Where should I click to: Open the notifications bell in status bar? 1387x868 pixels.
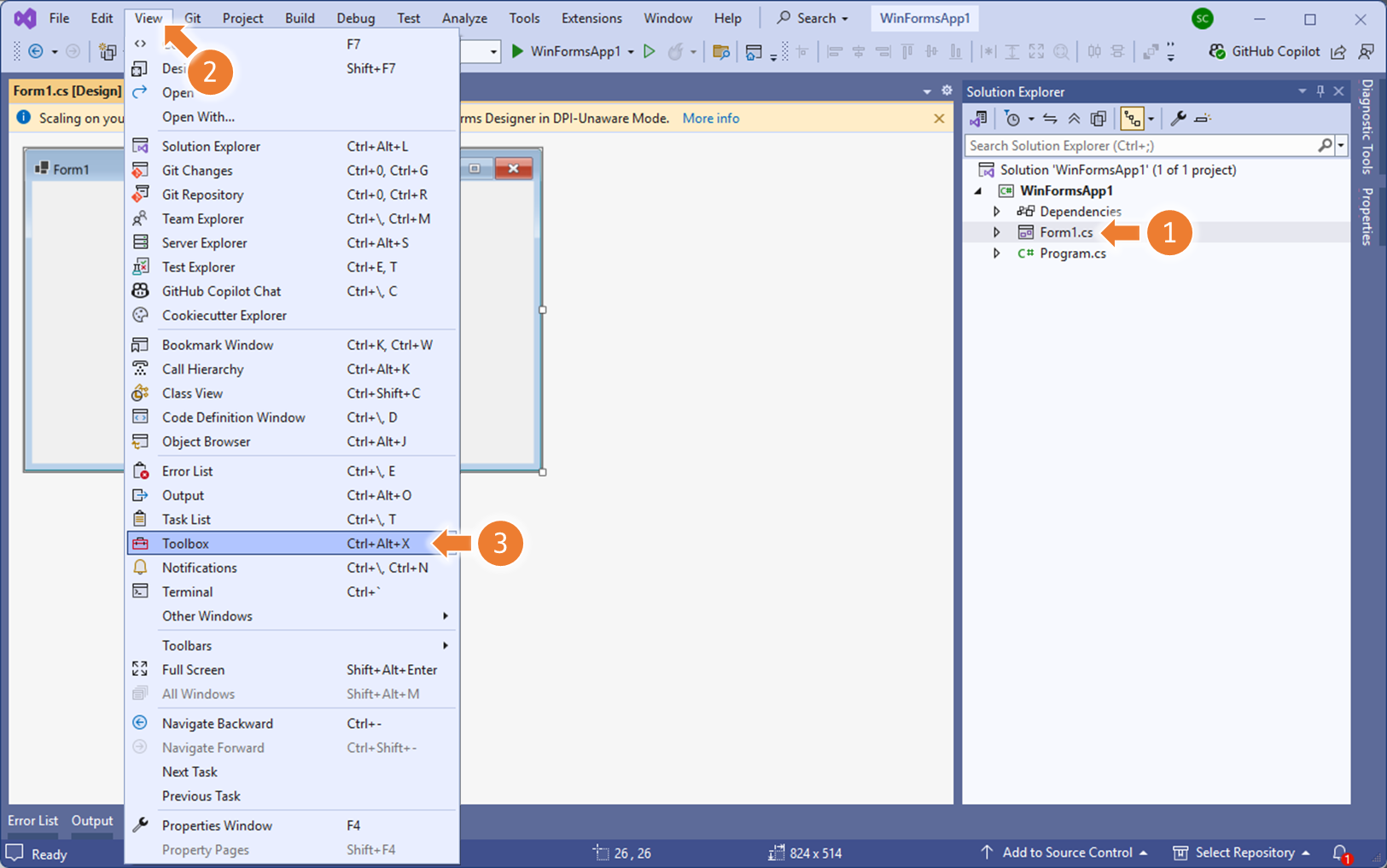(x=1341, y=853)
